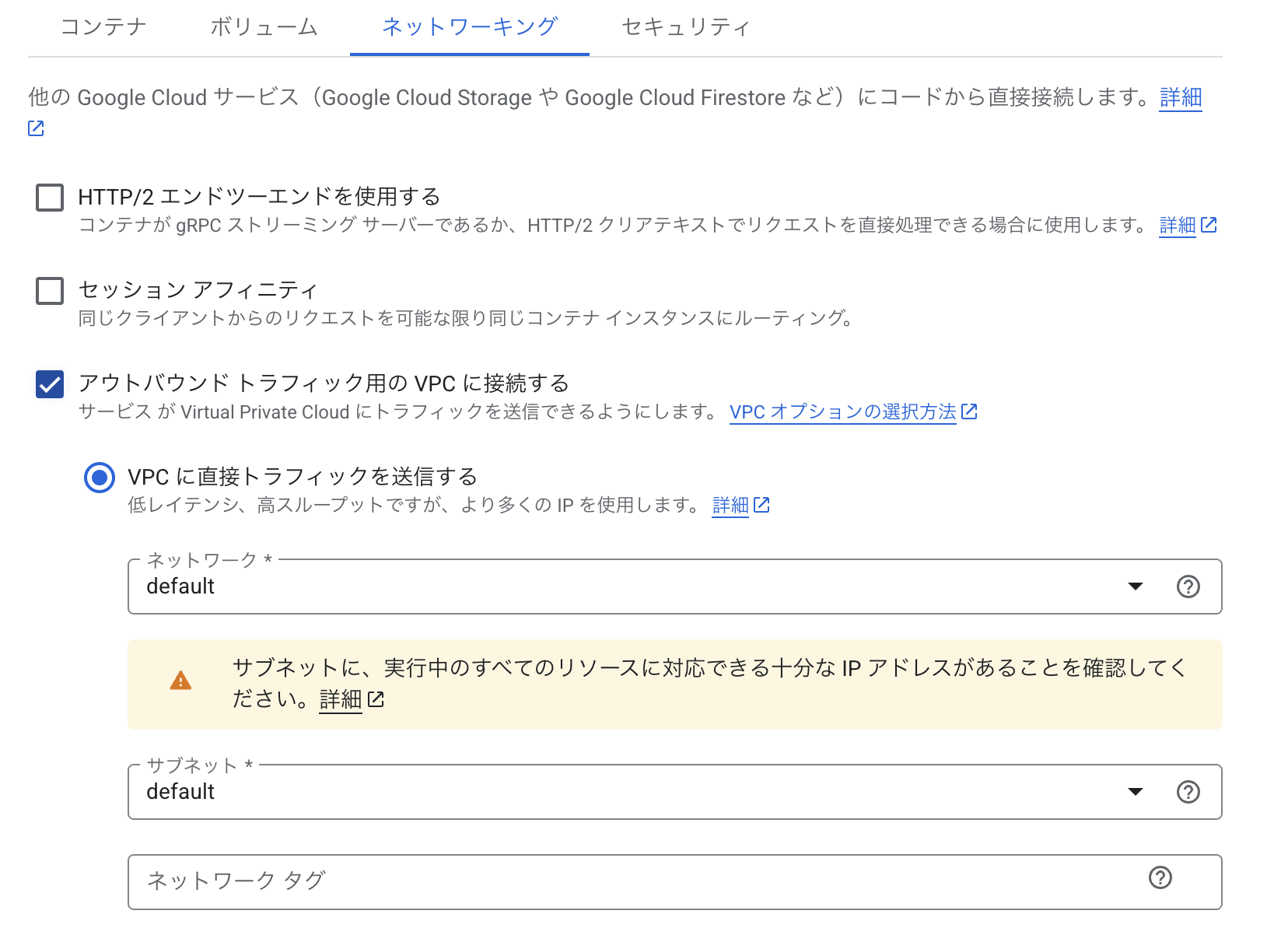Click the help icon next to the network dropdown
1288x935 pixels.
click(x=1188, y=587)
